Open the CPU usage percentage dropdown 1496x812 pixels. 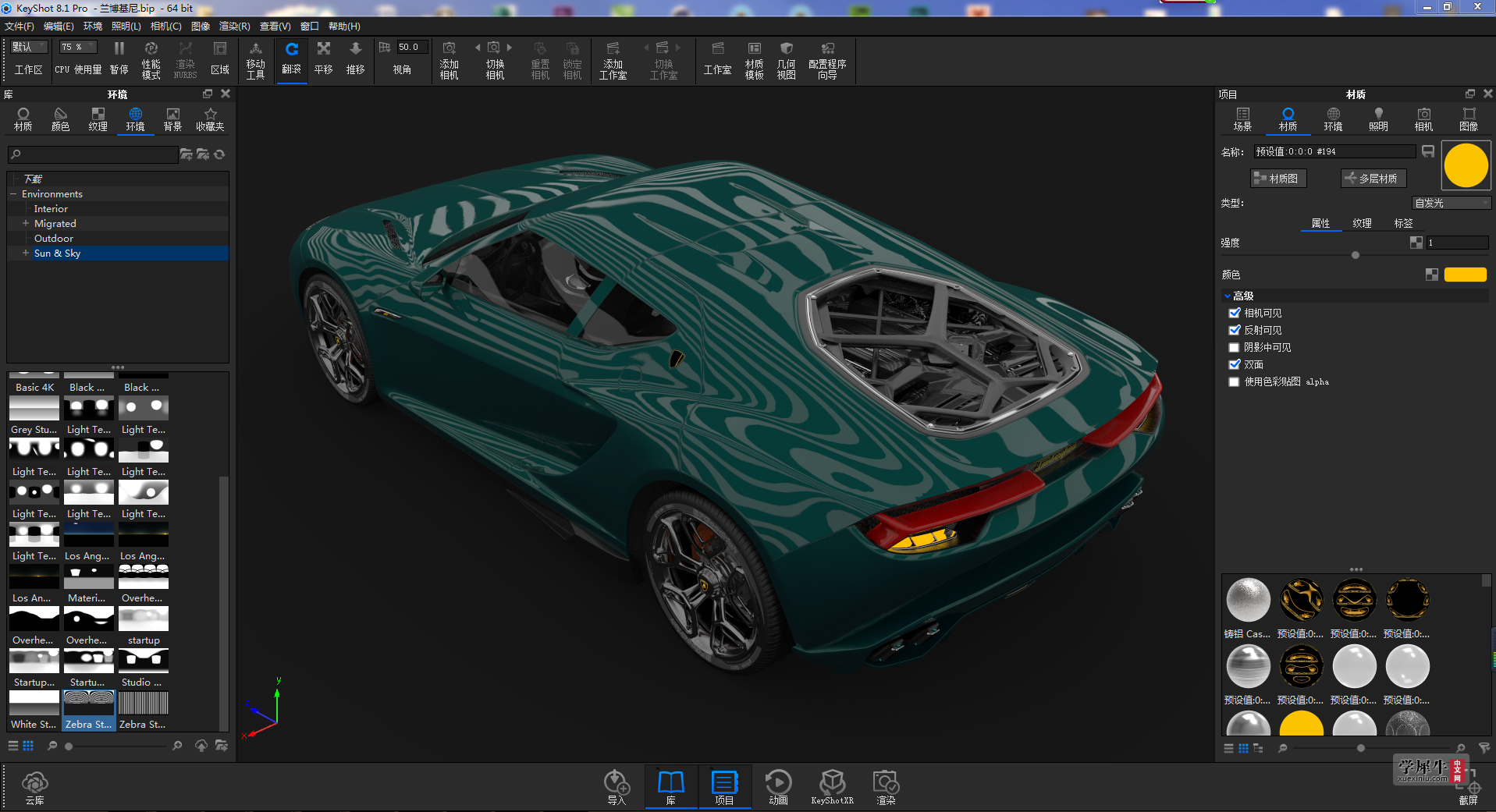[x=78, y=47]
